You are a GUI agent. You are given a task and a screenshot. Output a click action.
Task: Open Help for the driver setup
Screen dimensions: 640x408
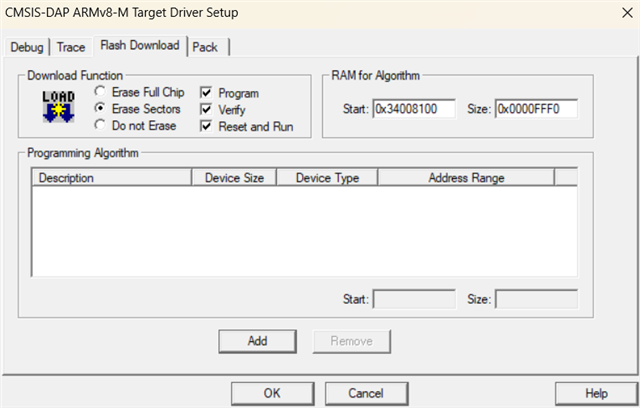click(x=596, y=393)
